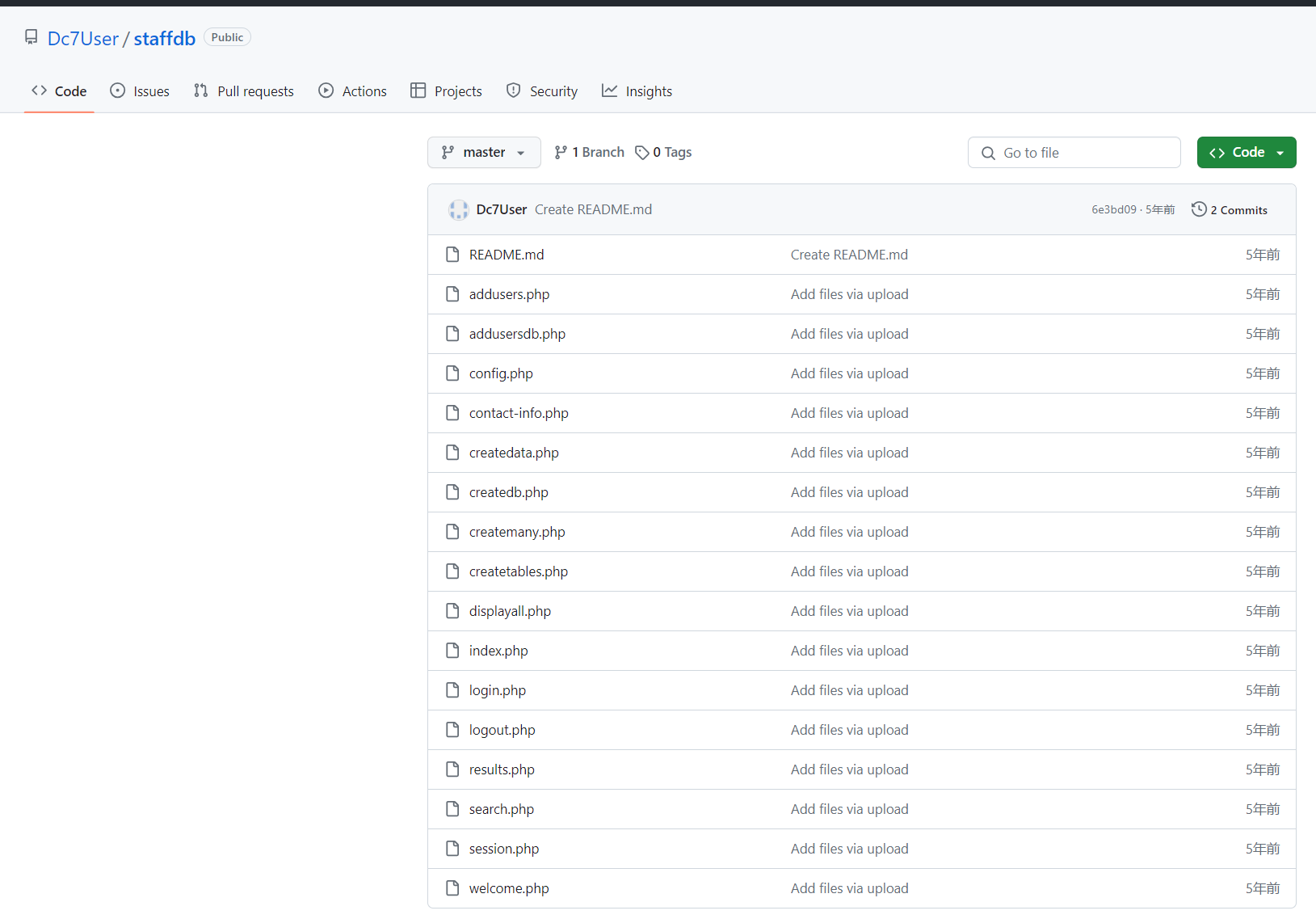Open the Dc7User owner profile link

(x=83, y=38)
